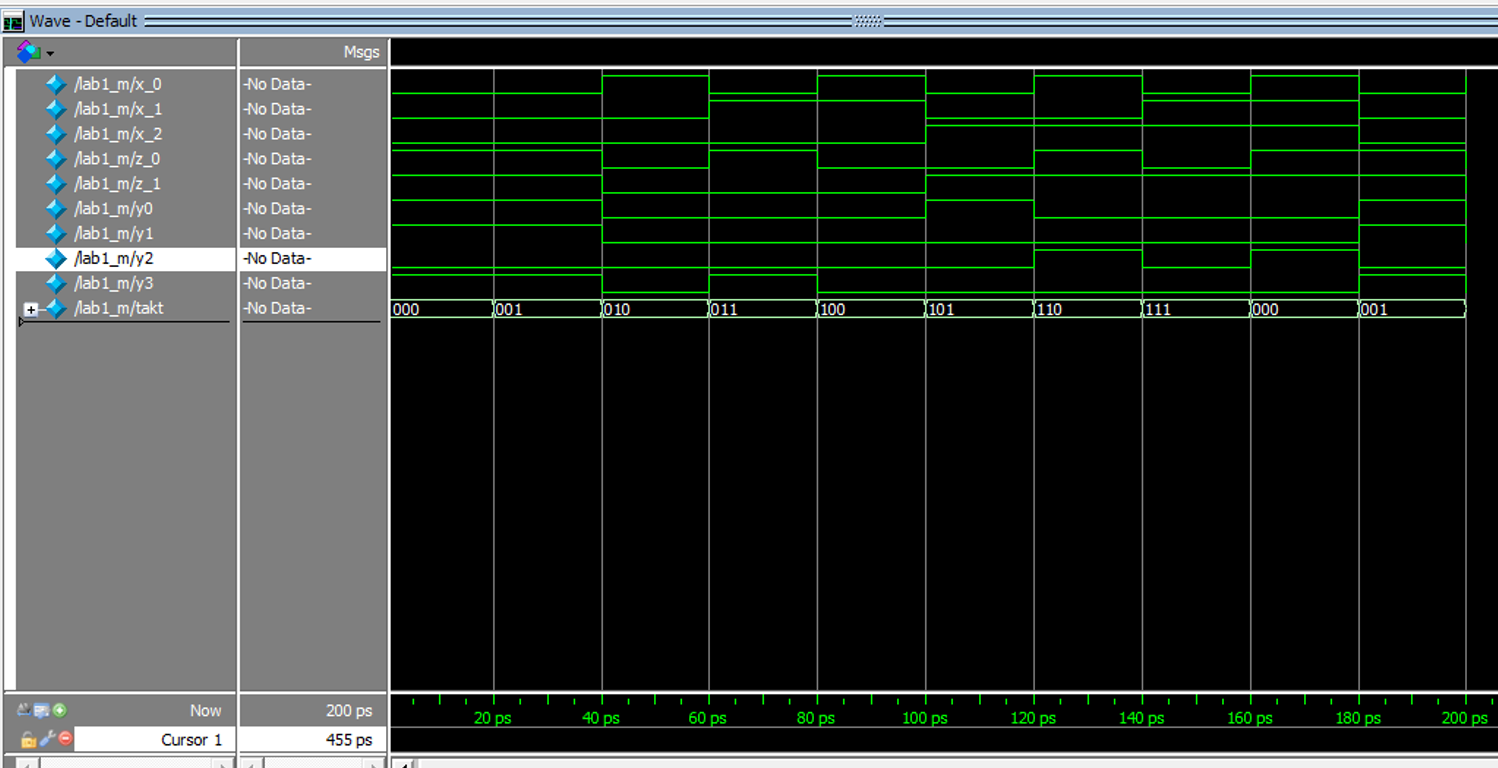Click the signal objects icon in the pathname header
1498x768 pixels.
click(28, 51)
